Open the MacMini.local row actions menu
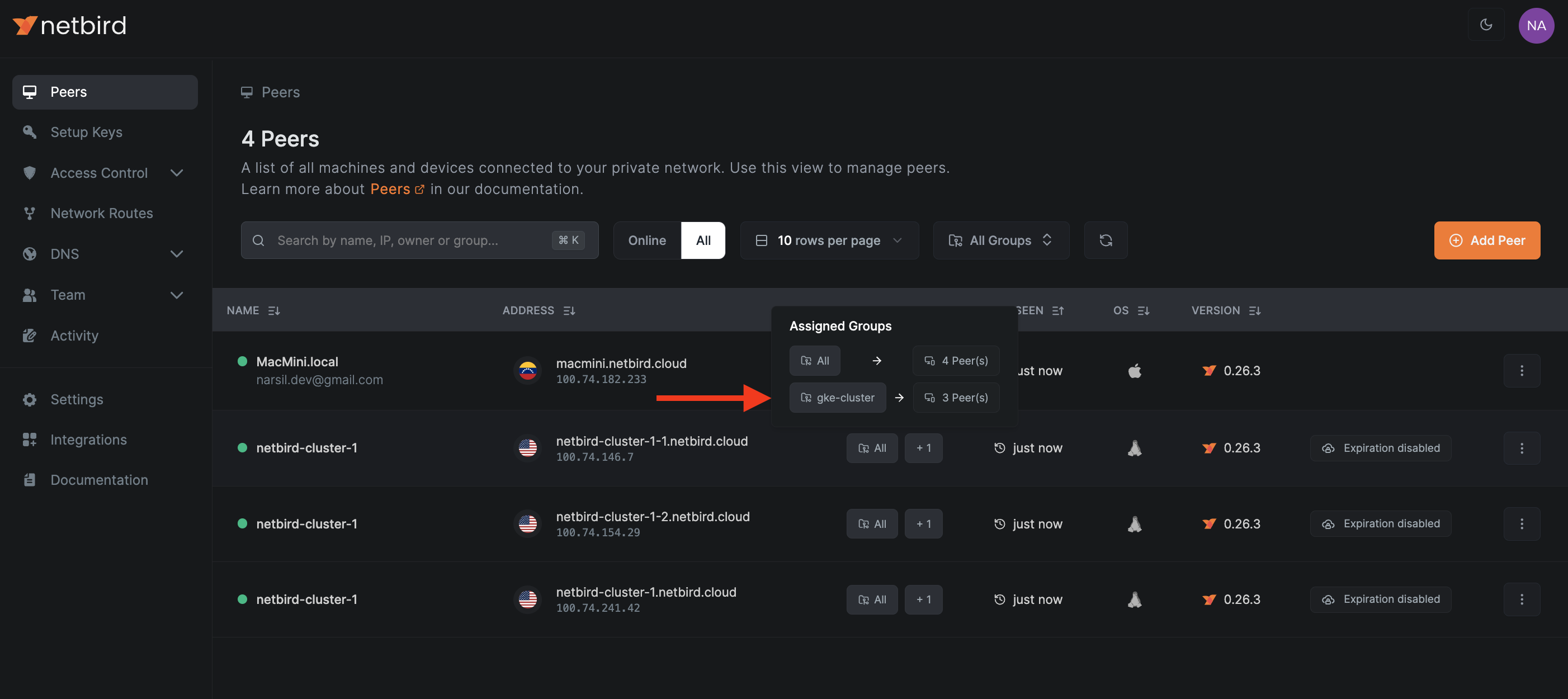Screen dimensions: 1568x699 pos(1521,371)
